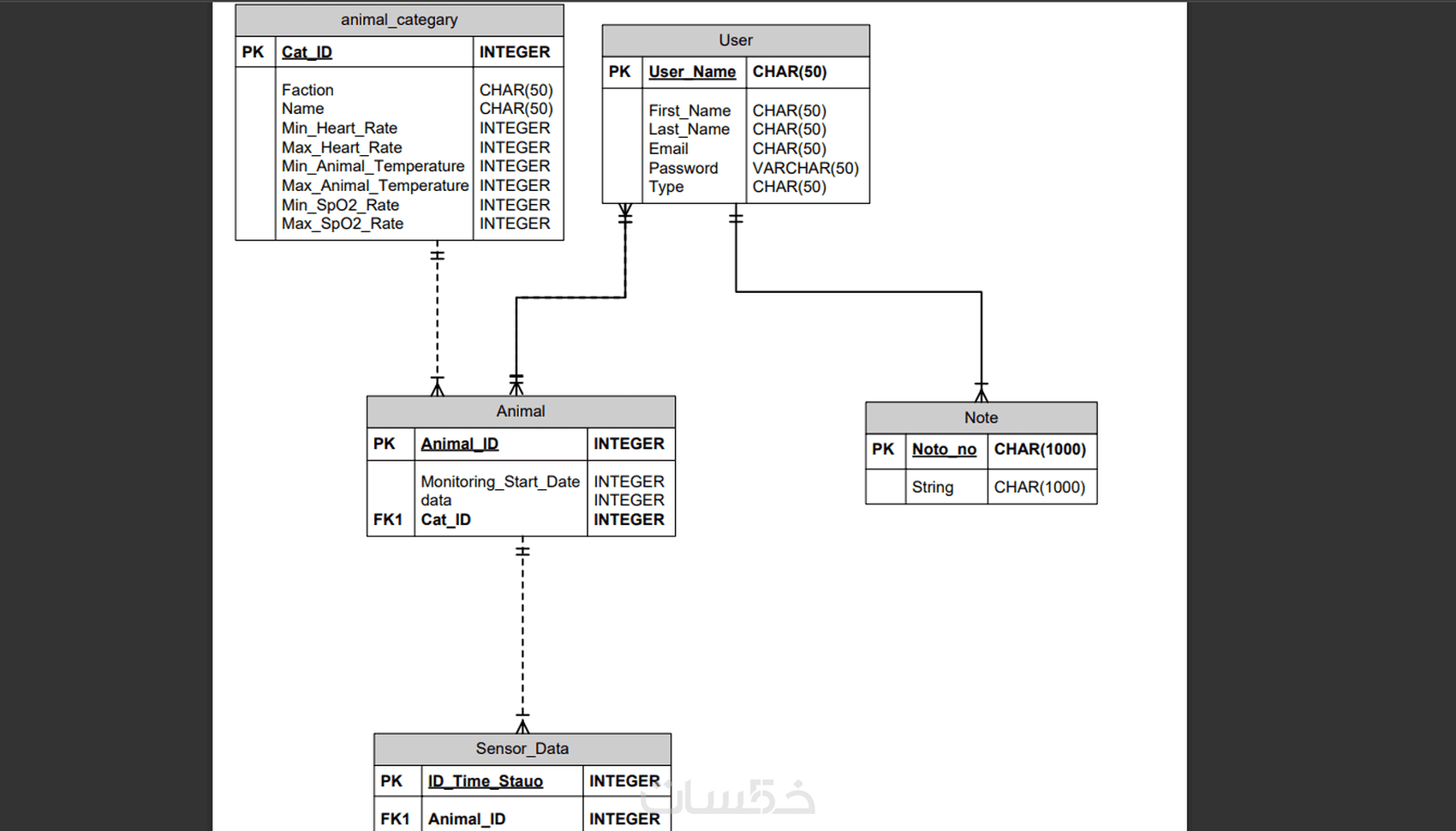Select the Min_Heart_Rate attribute
Image resolution: width=1456 pixels, height=831 pixels.
click(338, 128)
